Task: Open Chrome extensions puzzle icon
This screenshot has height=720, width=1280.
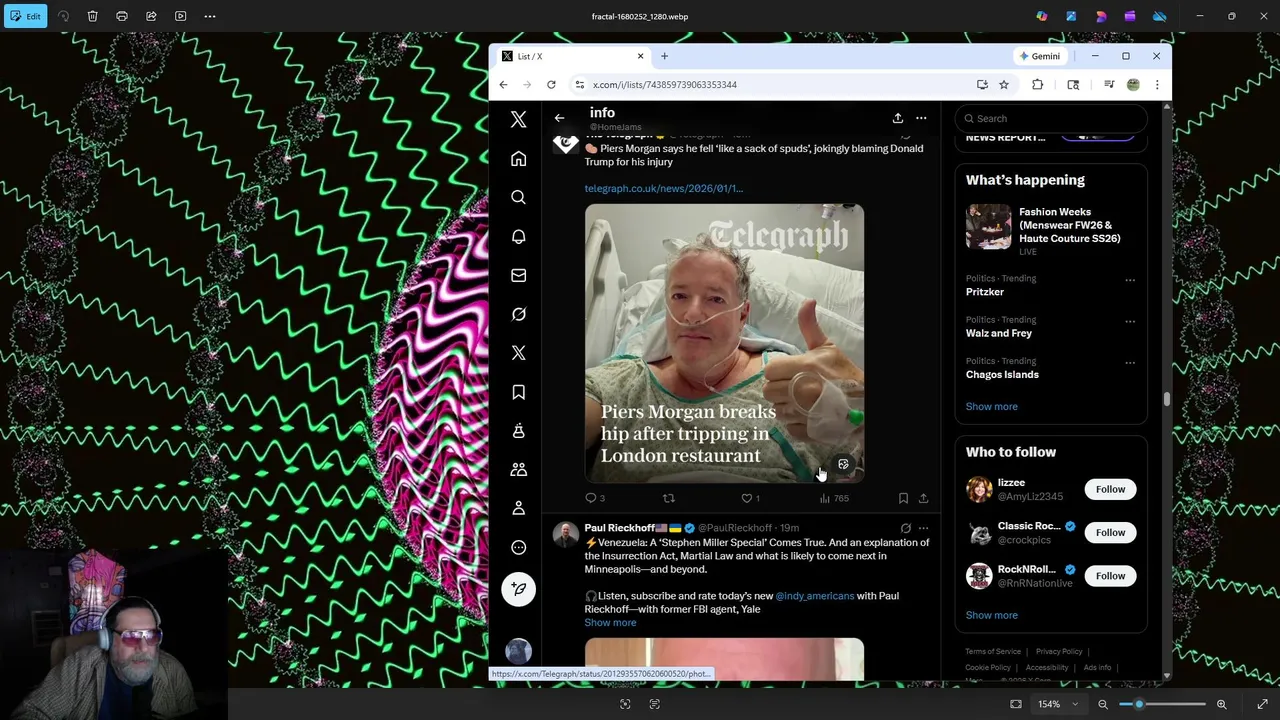Action: (1037, 85)
